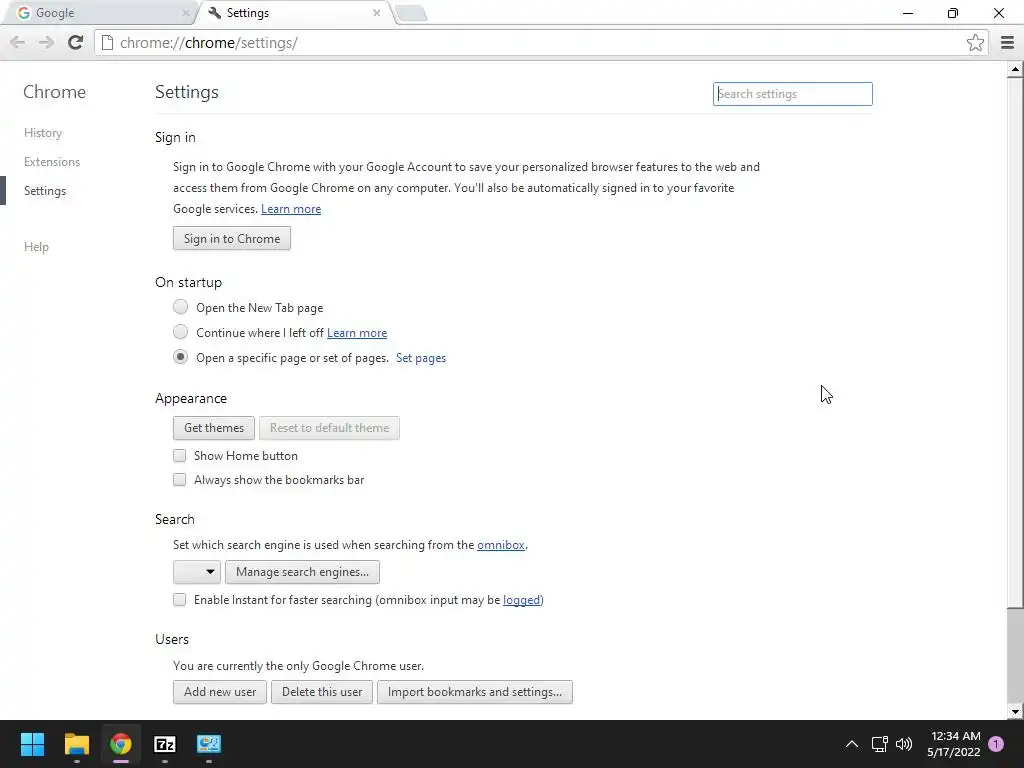
Task: Click the scrollbar down arrow
Action: click(x=1015, y=712)
